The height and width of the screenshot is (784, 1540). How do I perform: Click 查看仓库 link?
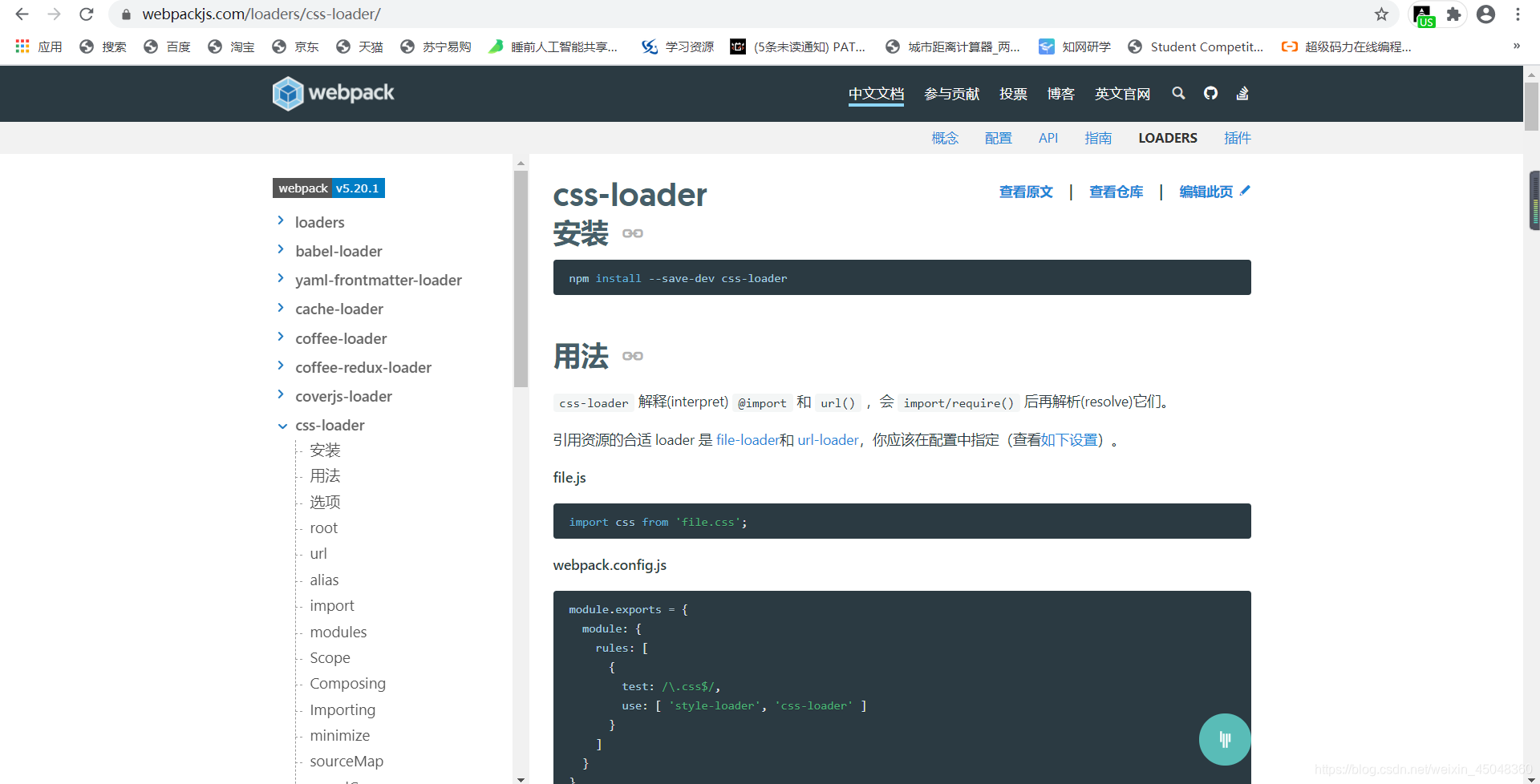tap(1116, 192)
